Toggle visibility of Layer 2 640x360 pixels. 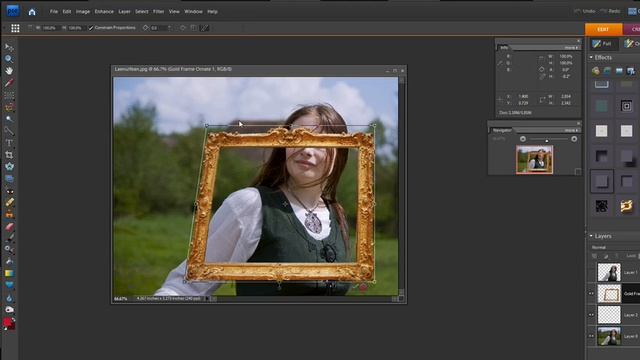591,315
